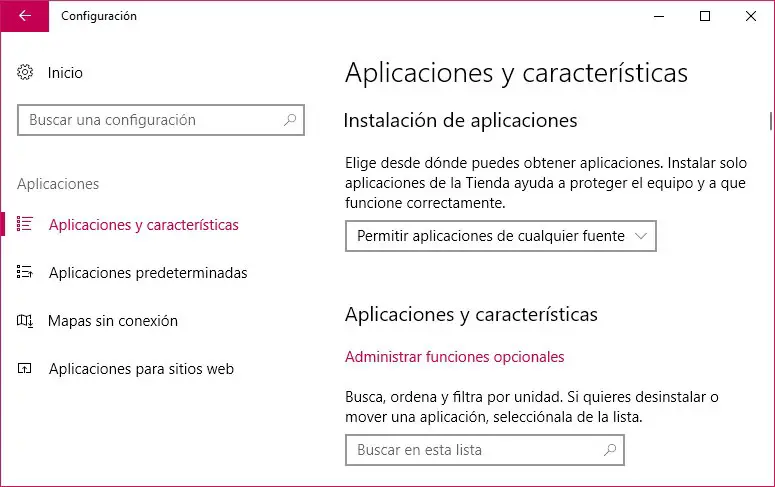The image size is (775, 487).
Task: Click the Inicio gear icon
Action: [x=26, y=73]
